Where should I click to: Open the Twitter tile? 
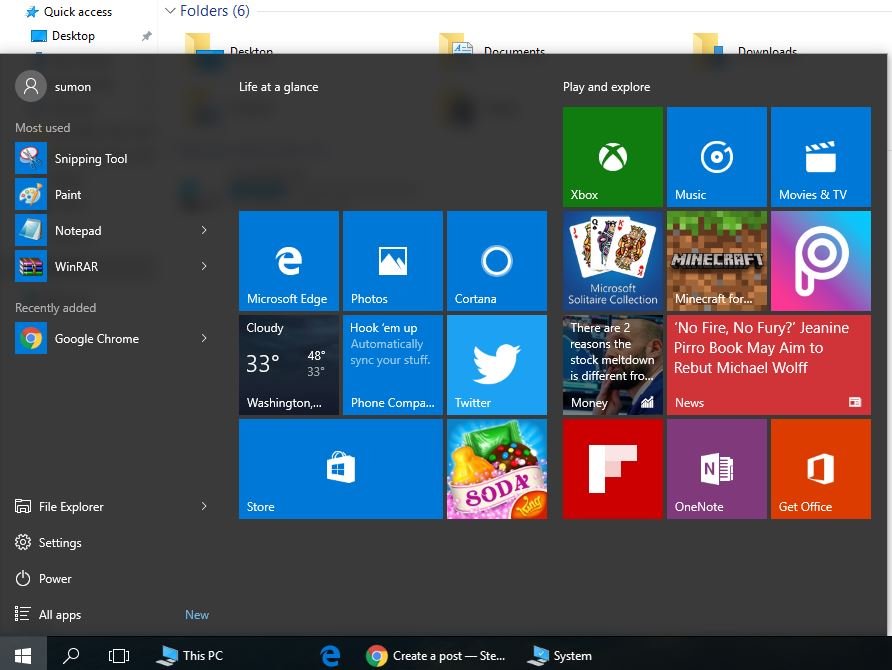coord(497,365)
